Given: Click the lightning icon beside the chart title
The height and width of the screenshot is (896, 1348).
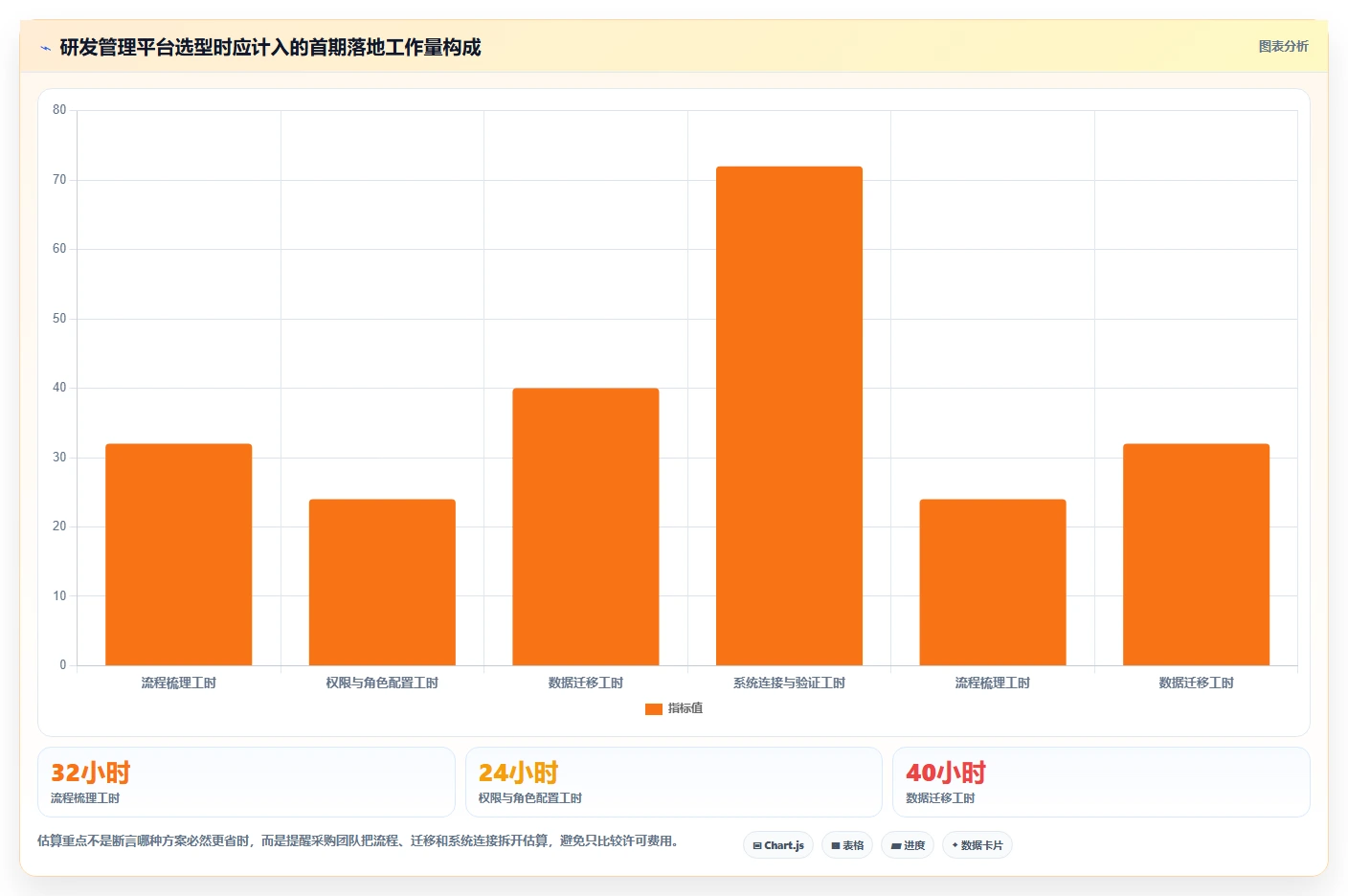Looking at the screenshot, I should click(x=45, y=48).
